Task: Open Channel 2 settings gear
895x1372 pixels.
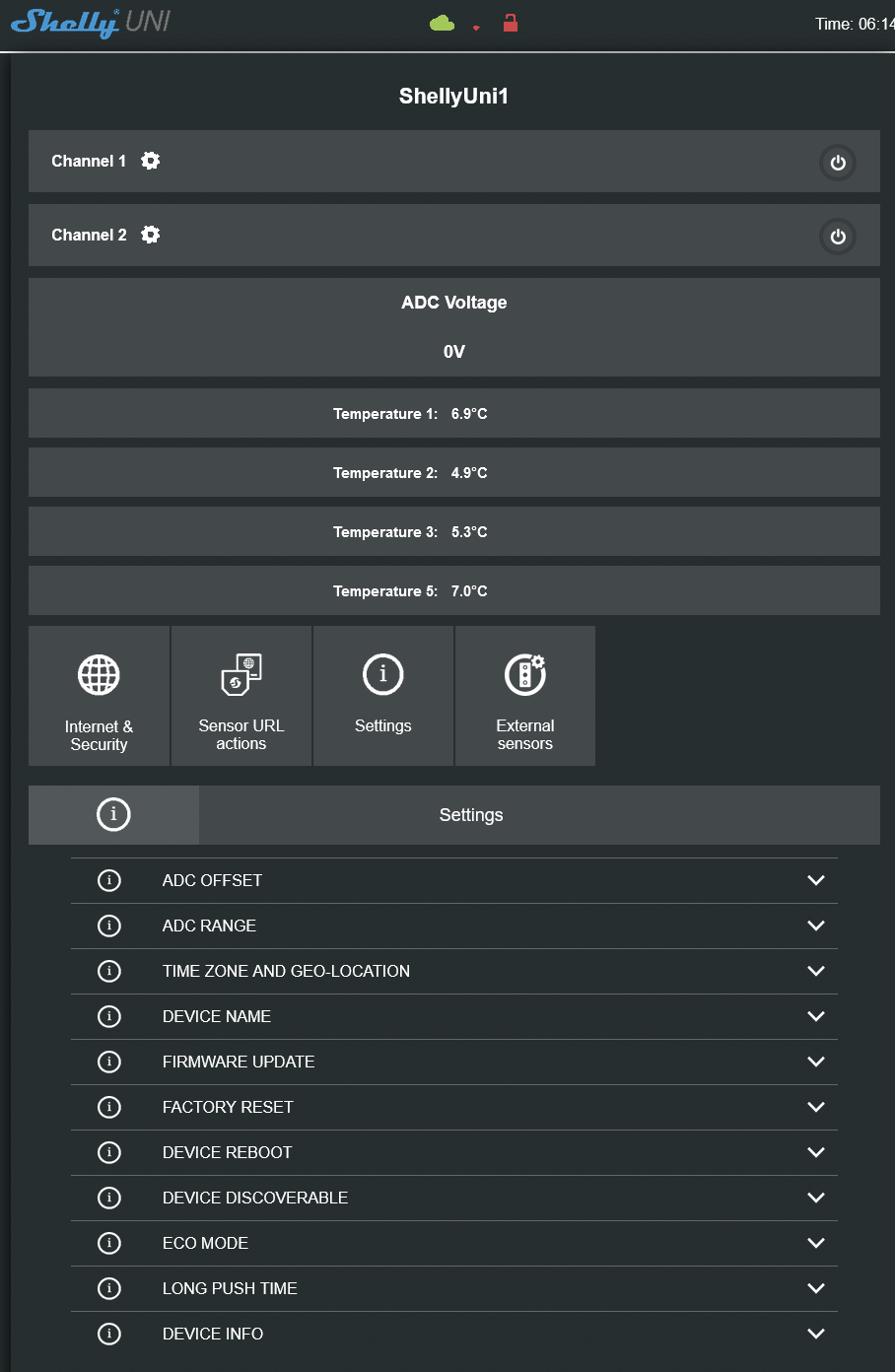Action: coord(150,235)
